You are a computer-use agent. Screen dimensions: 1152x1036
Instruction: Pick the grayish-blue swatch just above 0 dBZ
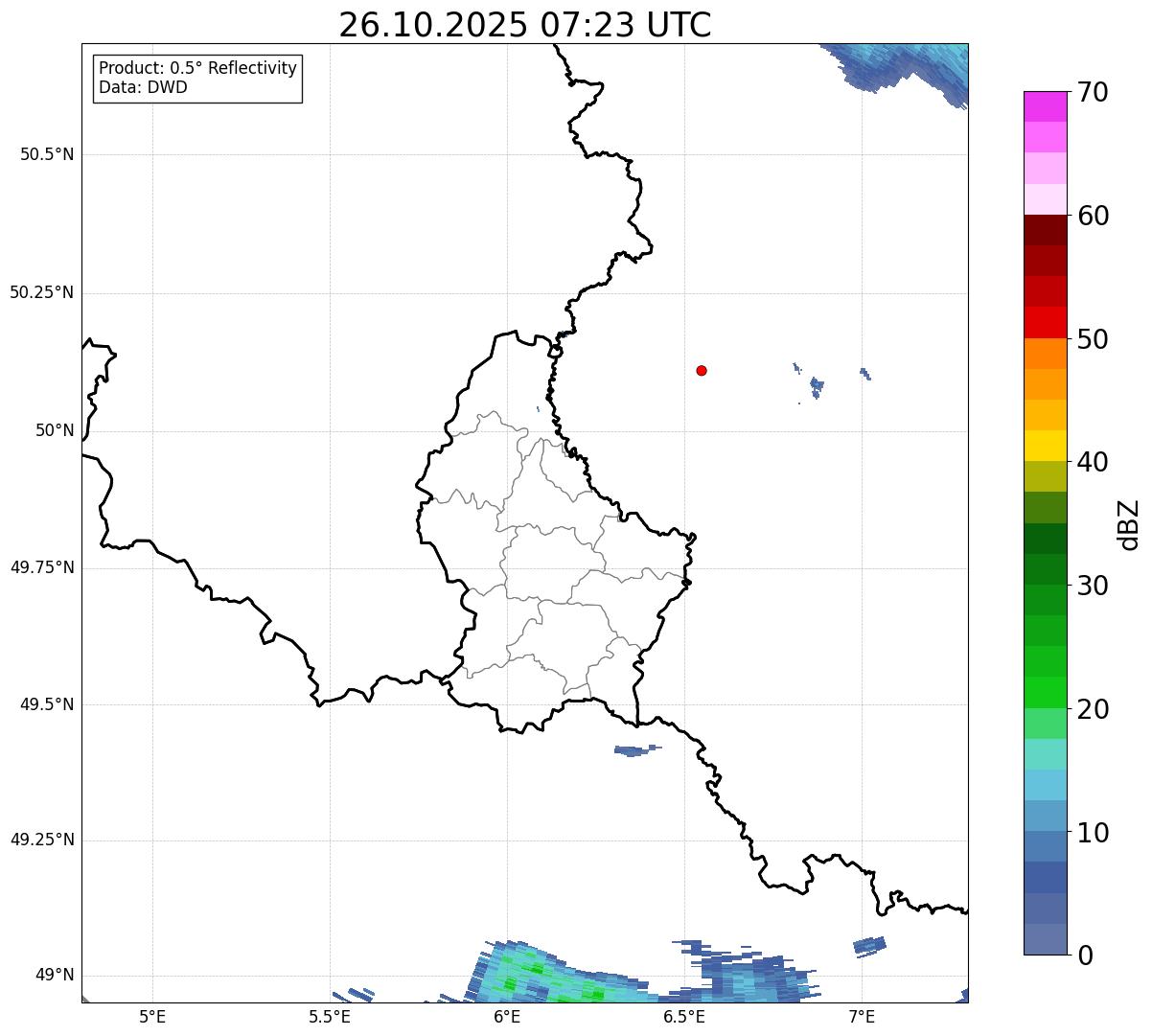pos(1045,939)
